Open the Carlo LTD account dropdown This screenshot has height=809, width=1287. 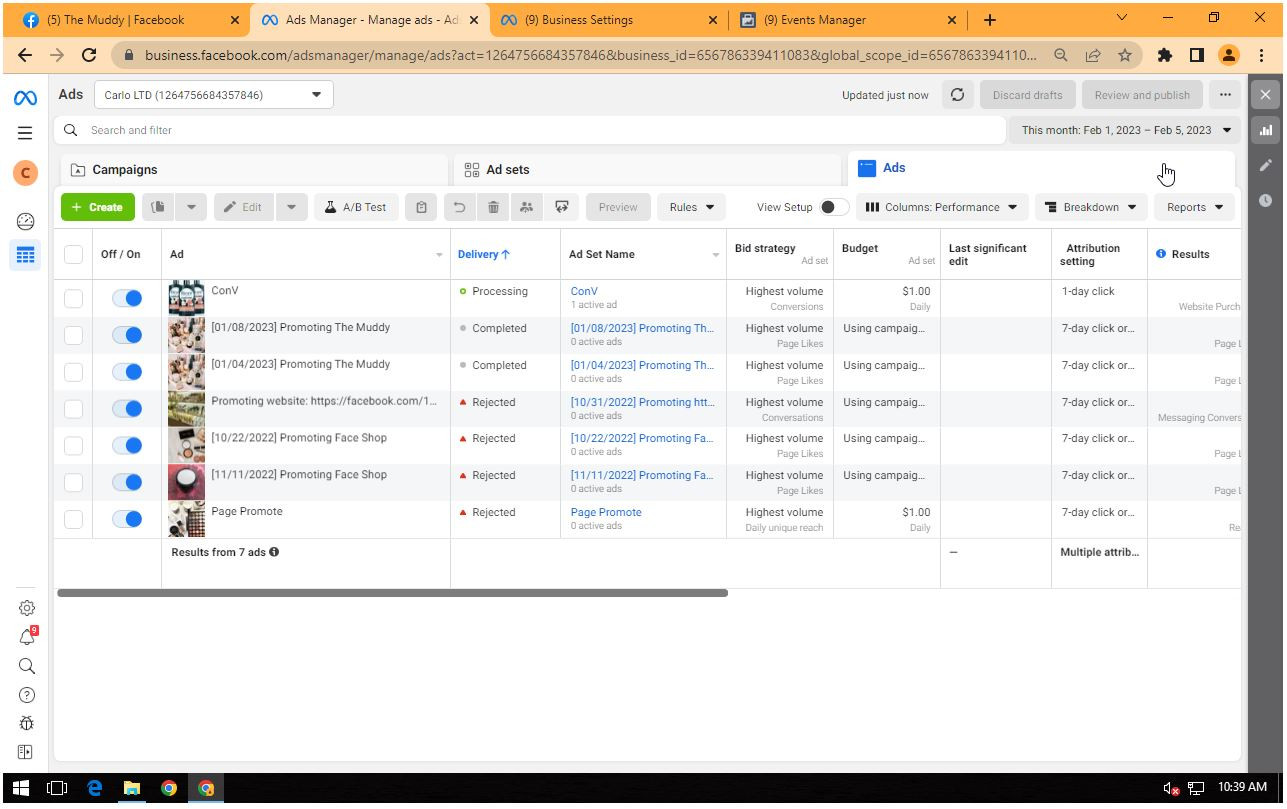coord(214,95)
